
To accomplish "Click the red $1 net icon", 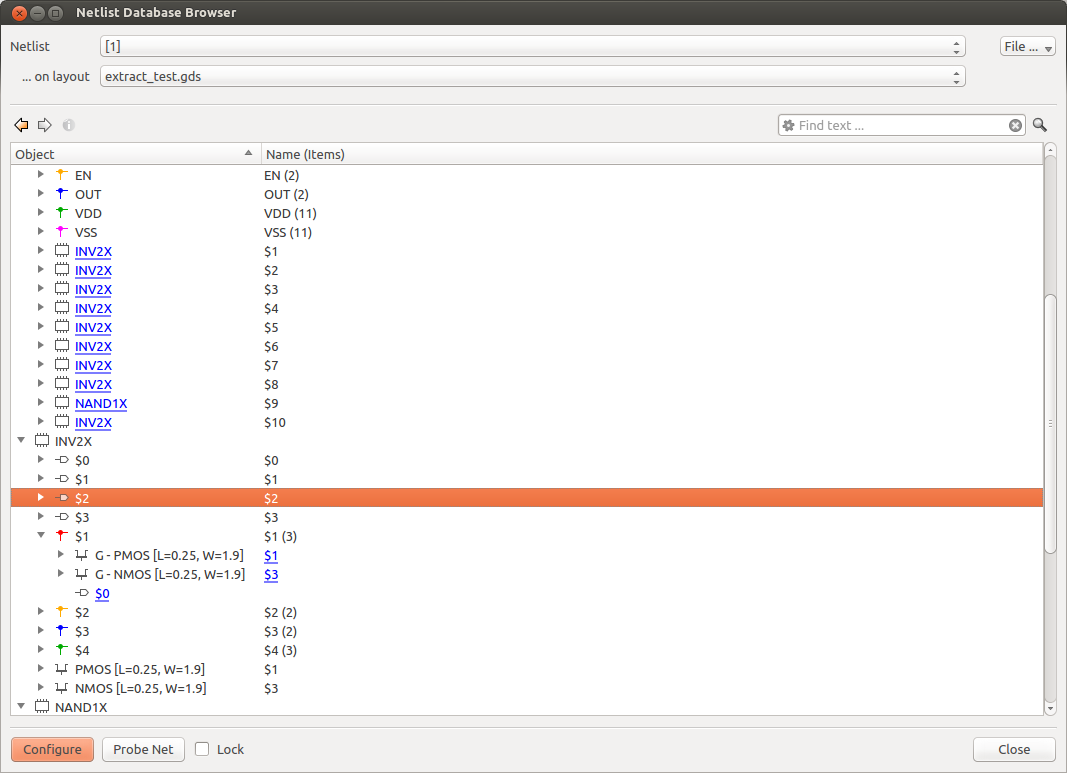I will click(61, 536).
